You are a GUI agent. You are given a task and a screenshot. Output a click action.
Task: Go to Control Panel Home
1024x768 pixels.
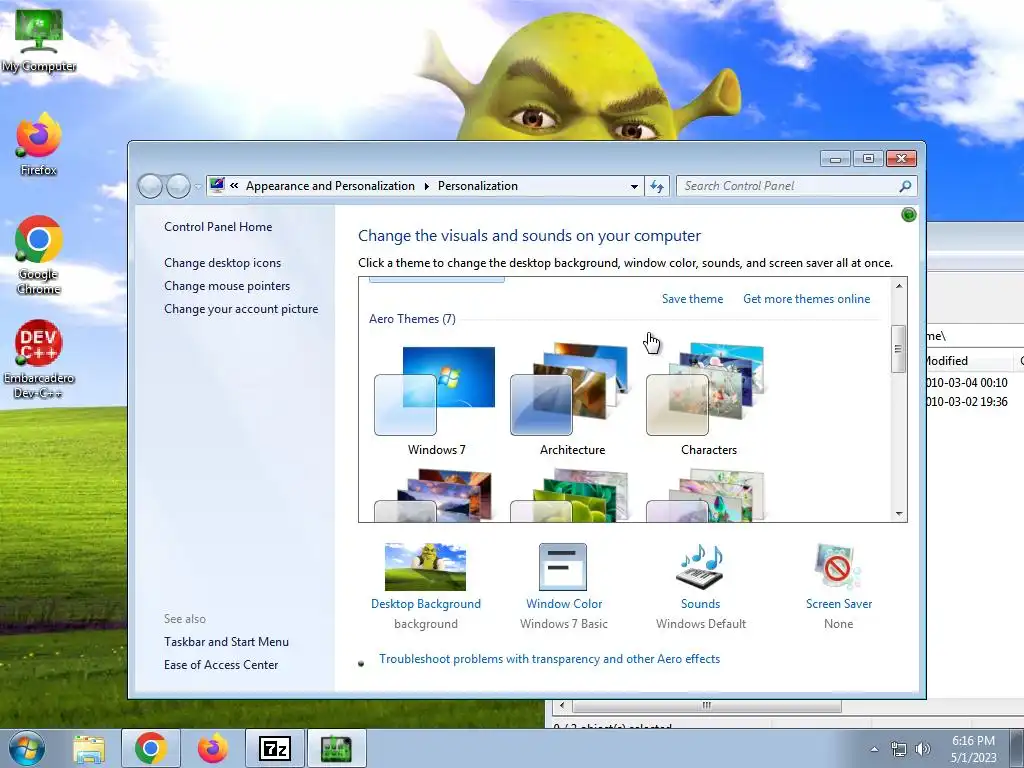[x=218, y=227]
